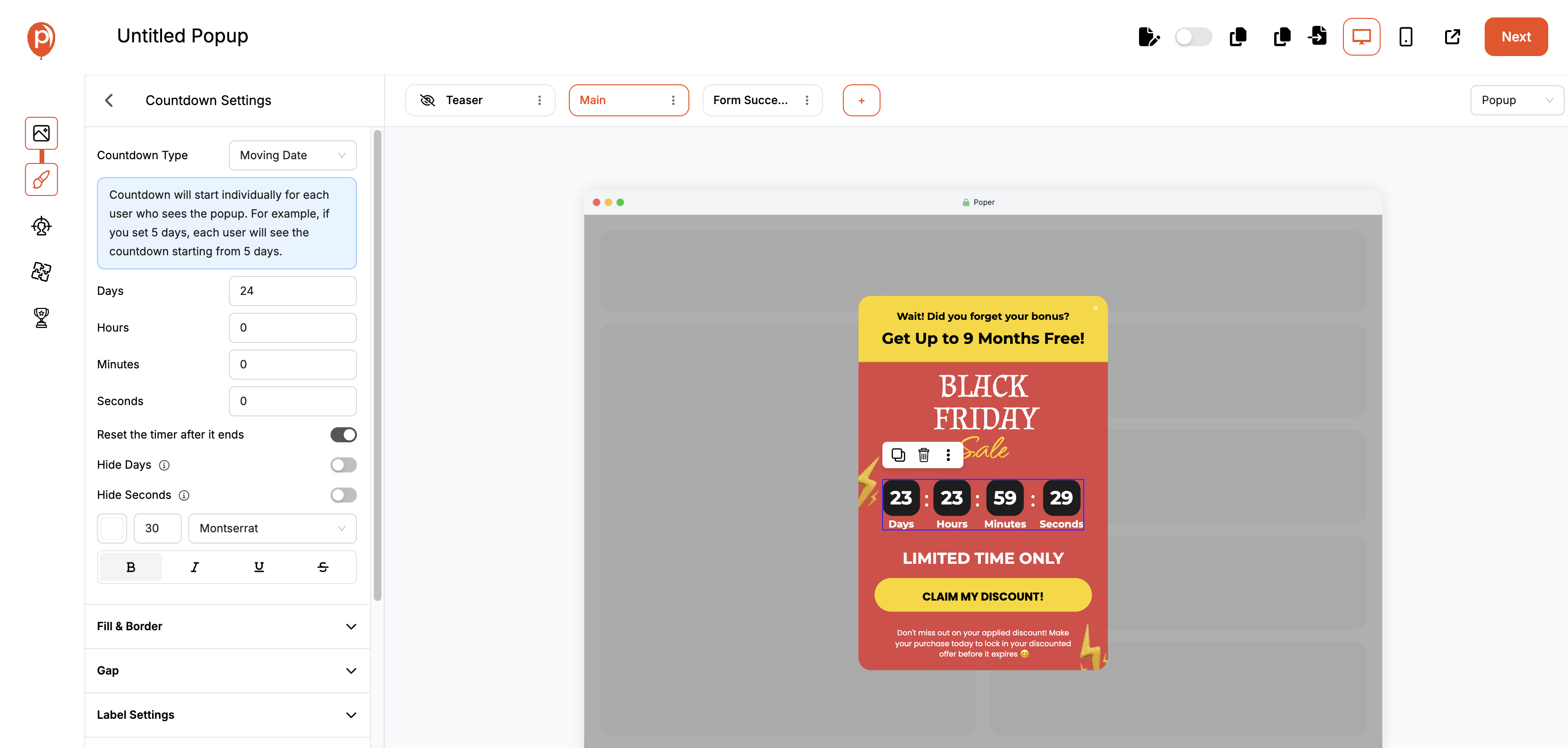This screenshot has height=748, width=1568.
Task: Open the Montserrat font dropdown
Action: tap(272, 528)
